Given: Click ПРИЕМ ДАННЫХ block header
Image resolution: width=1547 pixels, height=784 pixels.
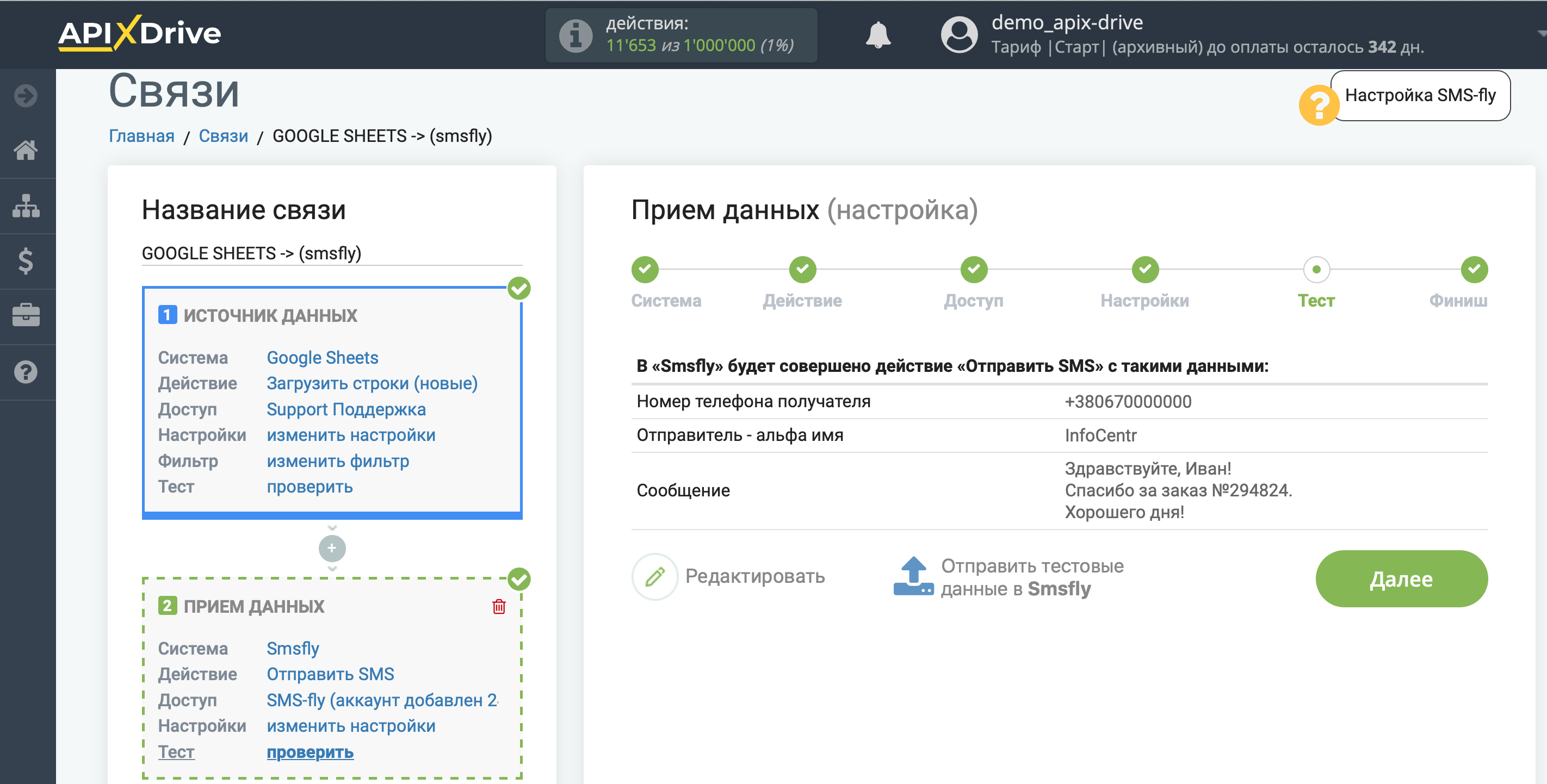Looking at the screenshot, I should 253,607.
